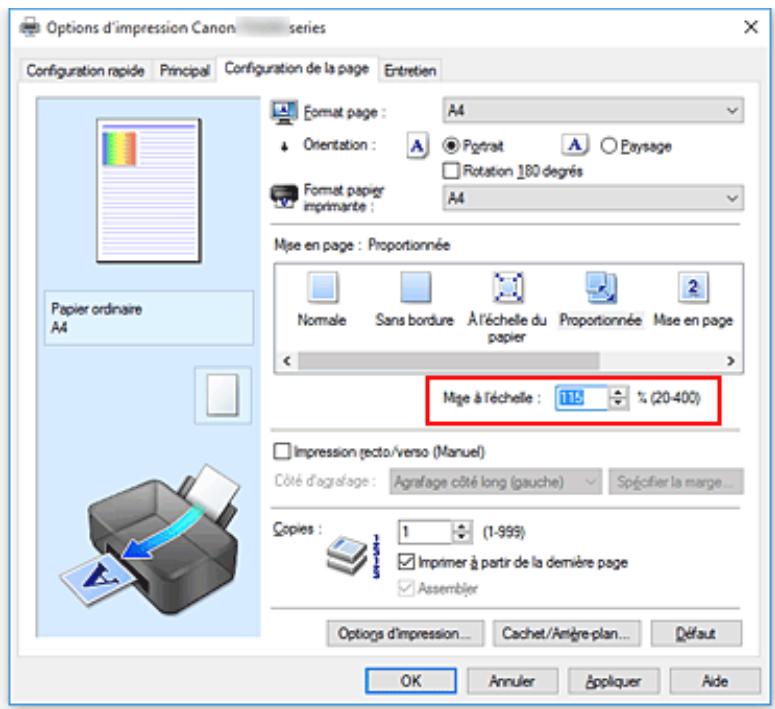The height and width of the screenshot is (709, 775).
Task: Enable Impression recto/verso (Manuel) checkbox
Action: pyautogui.click(x=282, y=451)
